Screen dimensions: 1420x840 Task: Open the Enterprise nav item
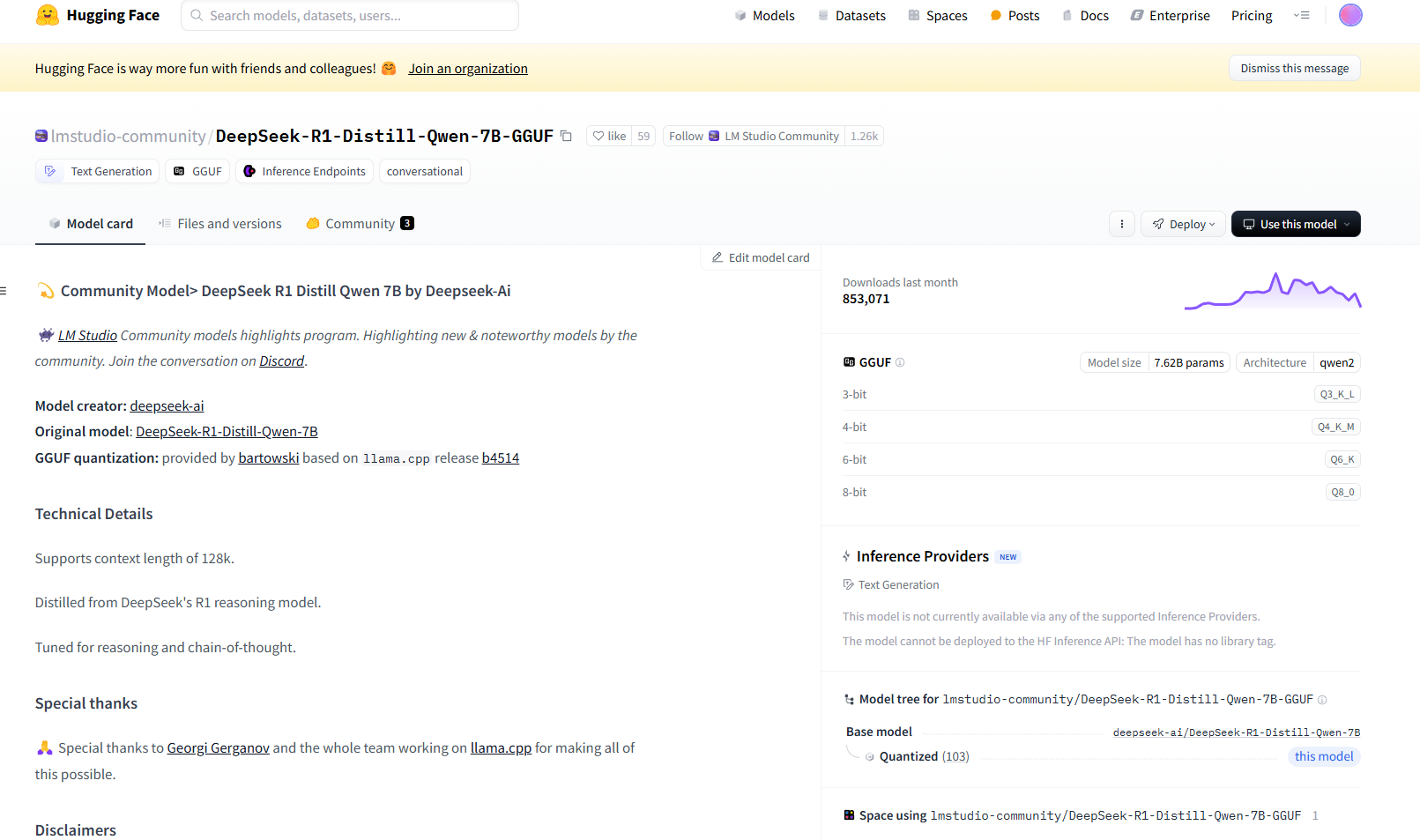click(x=1171, y=15)
